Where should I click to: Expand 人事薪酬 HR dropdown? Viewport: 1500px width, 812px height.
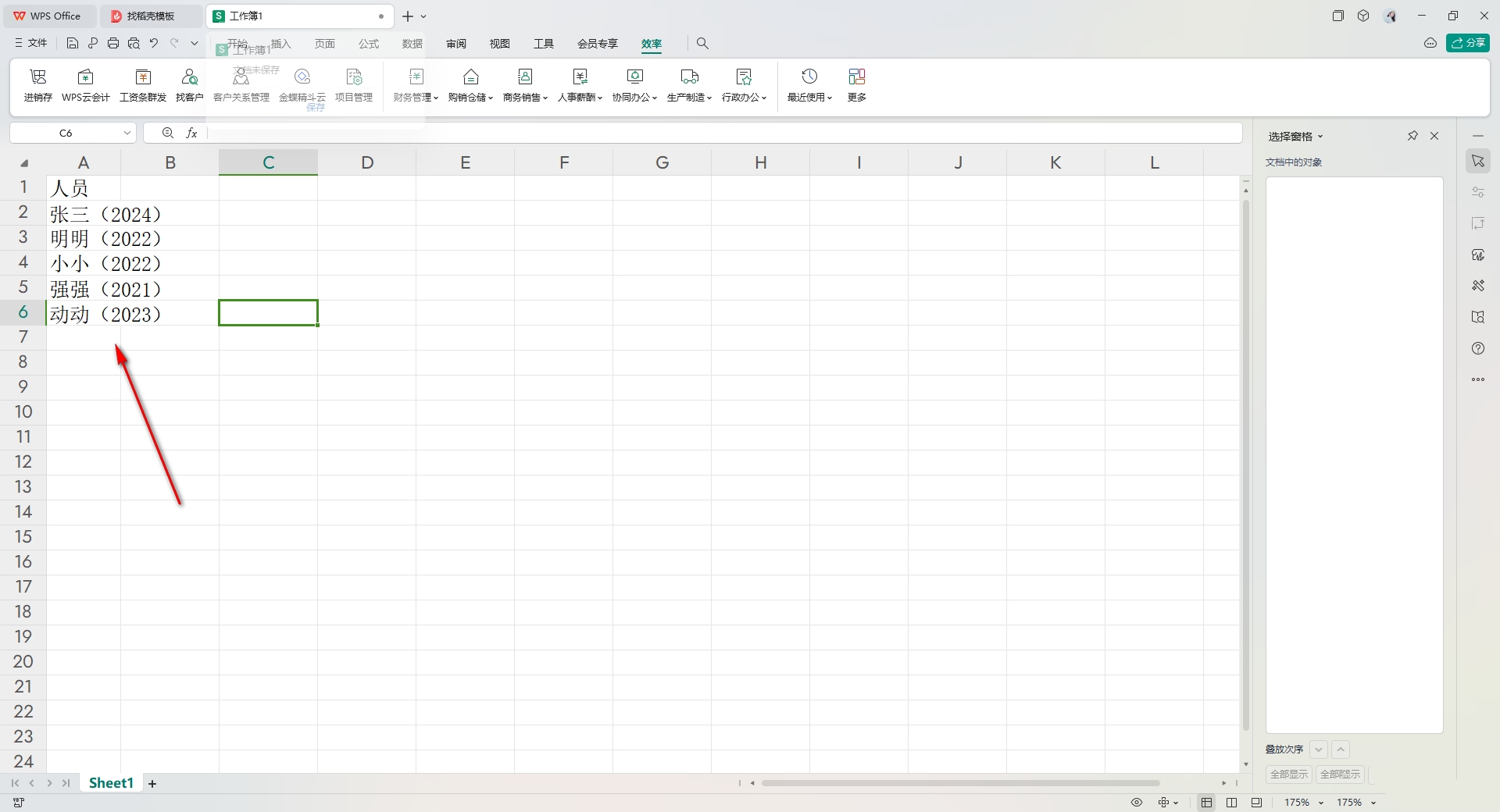click(x=580, y=85)
